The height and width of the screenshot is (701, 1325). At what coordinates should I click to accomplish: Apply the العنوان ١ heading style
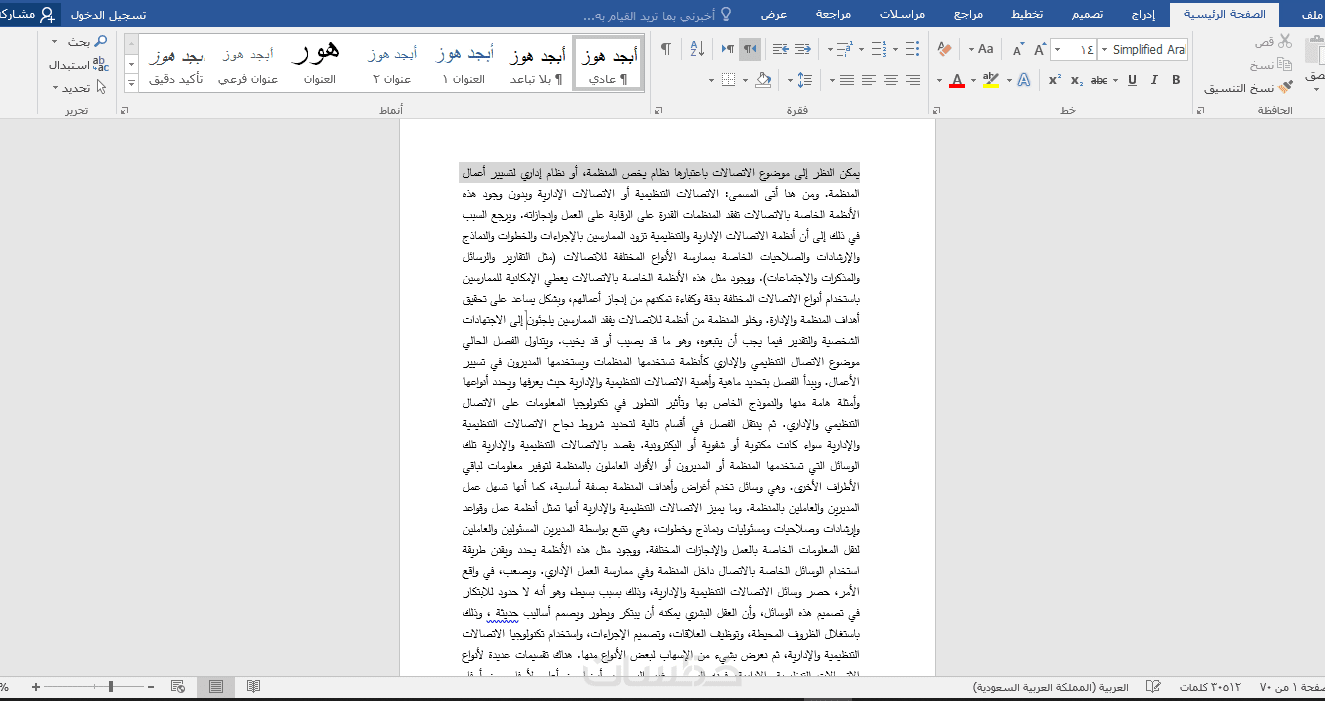coord(464,63)
